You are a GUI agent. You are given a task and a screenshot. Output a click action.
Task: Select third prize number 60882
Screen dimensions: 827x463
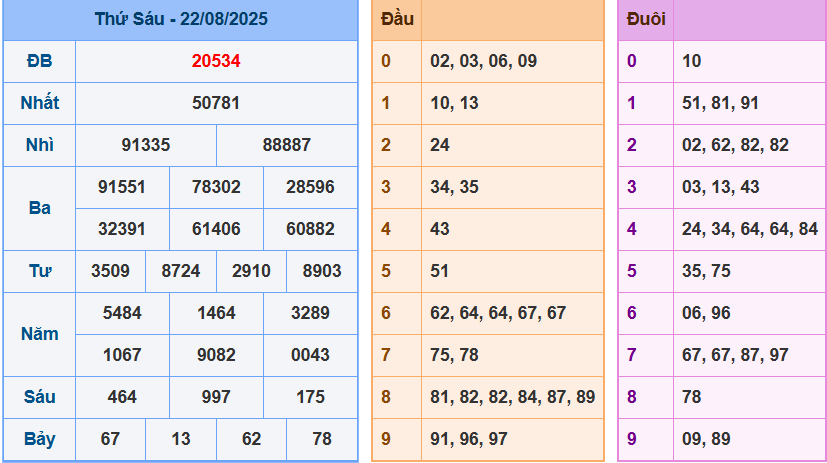[310, 229]
